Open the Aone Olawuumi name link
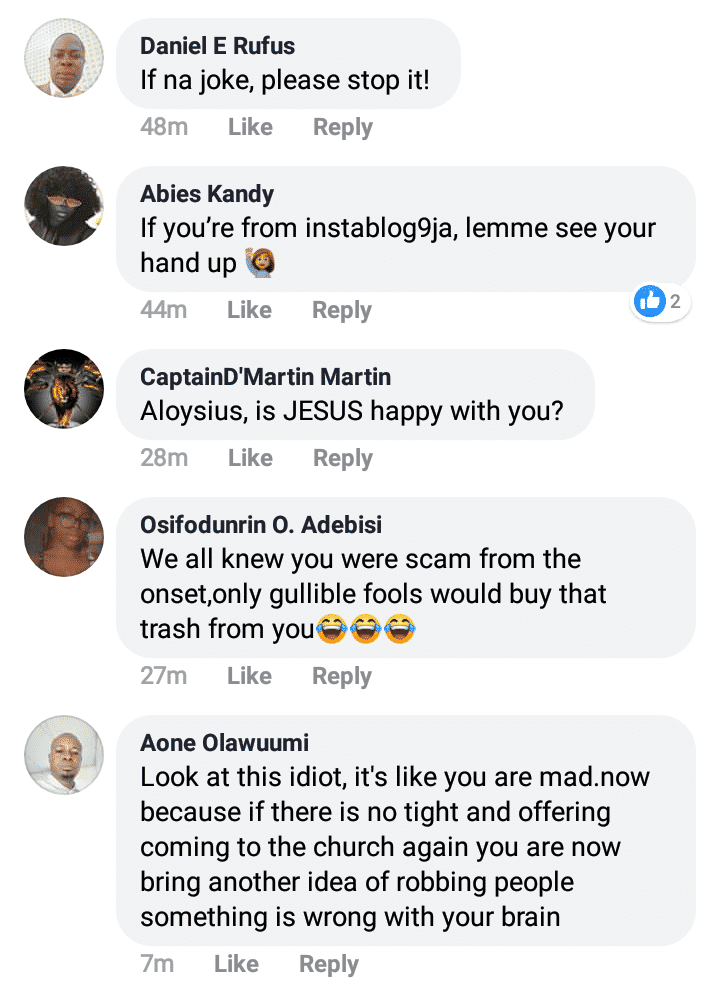Viewport: 720px width, 988px height. [x=224, y=742]
